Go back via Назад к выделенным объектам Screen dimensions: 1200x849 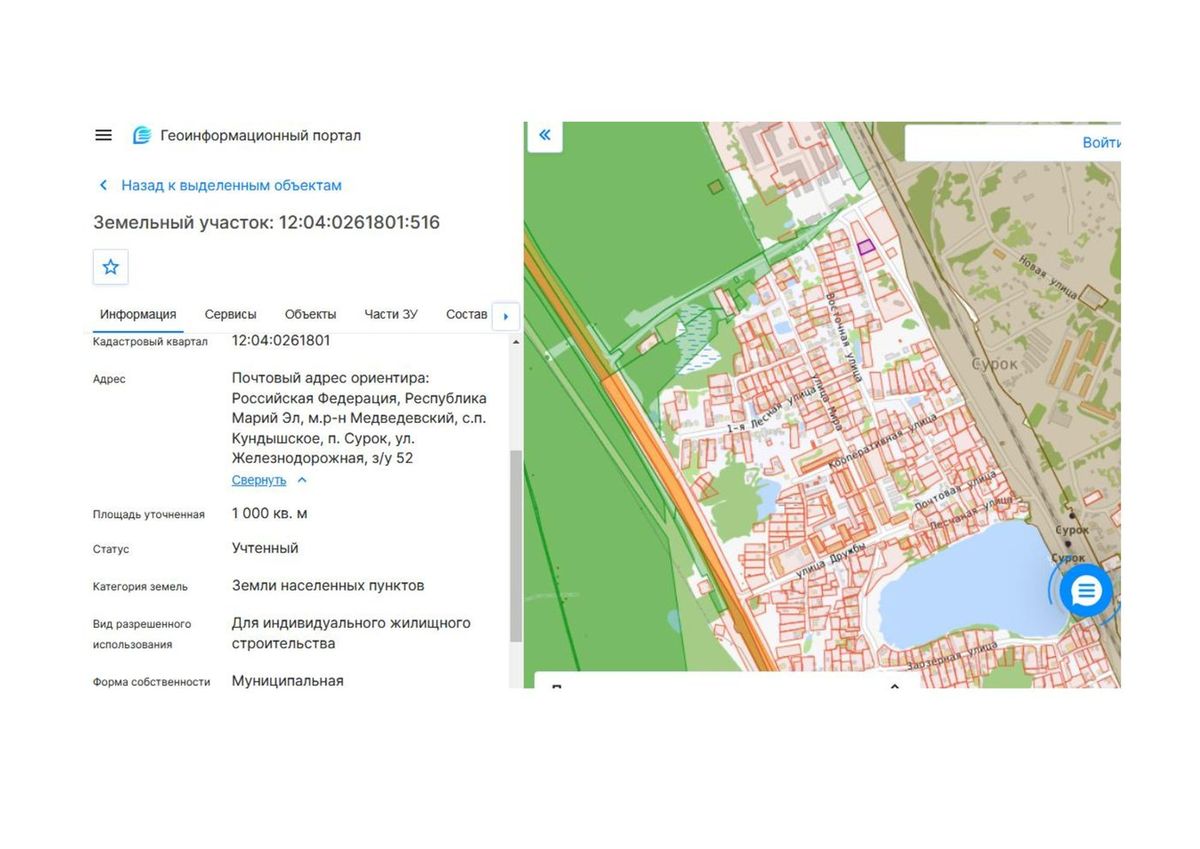click(x=221, y=185)
